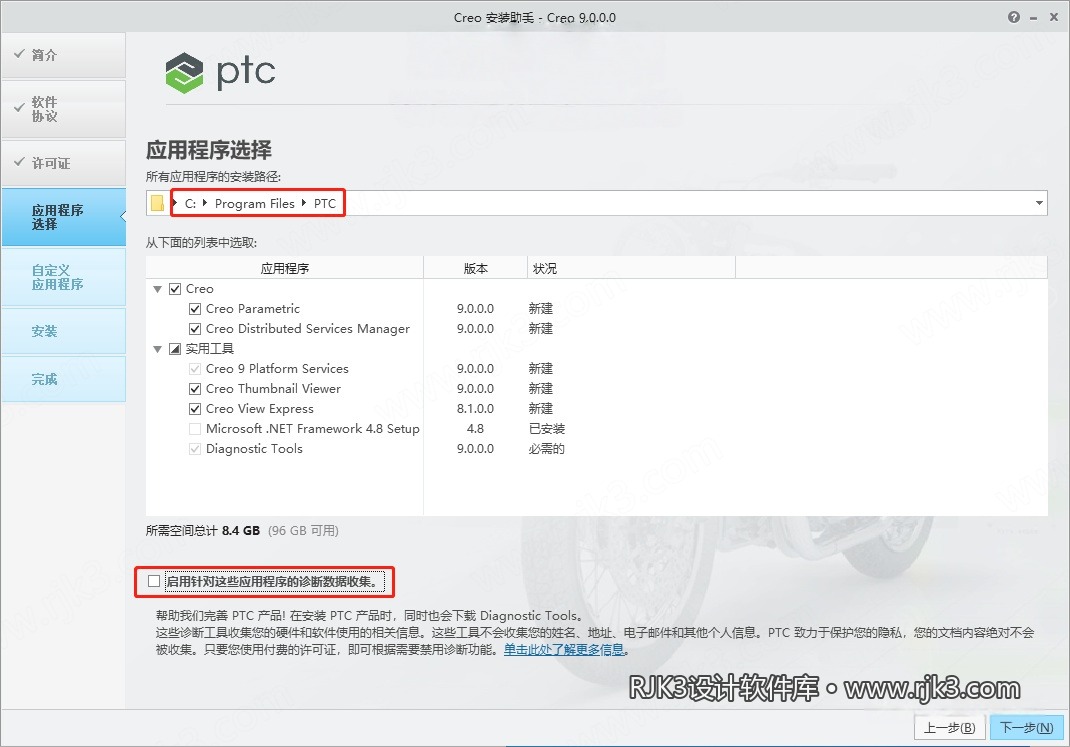1070x747 pixels.
Task: Enable diagnostic data collection checkbox
Action: point(154,581)
